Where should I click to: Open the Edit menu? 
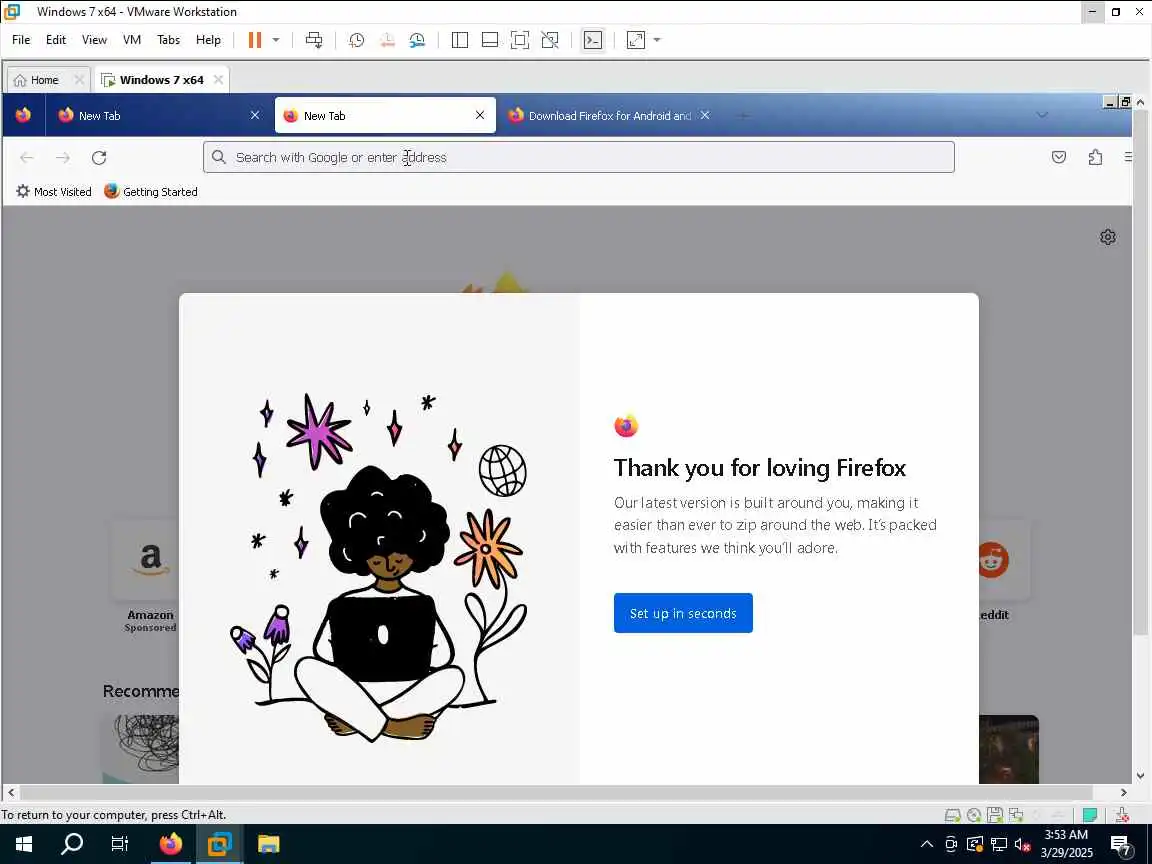pyautogui.click(x=56, y=40)
